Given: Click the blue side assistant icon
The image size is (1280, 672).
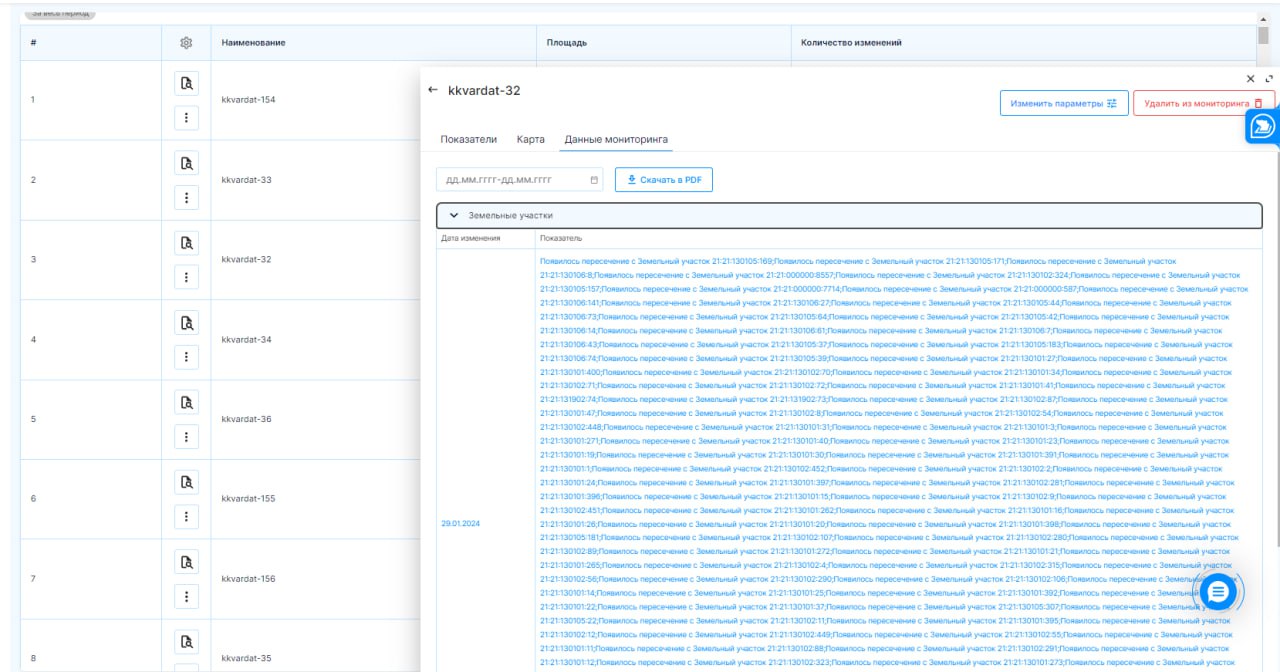Looking at the screenshot, I should pos(1263,126).
